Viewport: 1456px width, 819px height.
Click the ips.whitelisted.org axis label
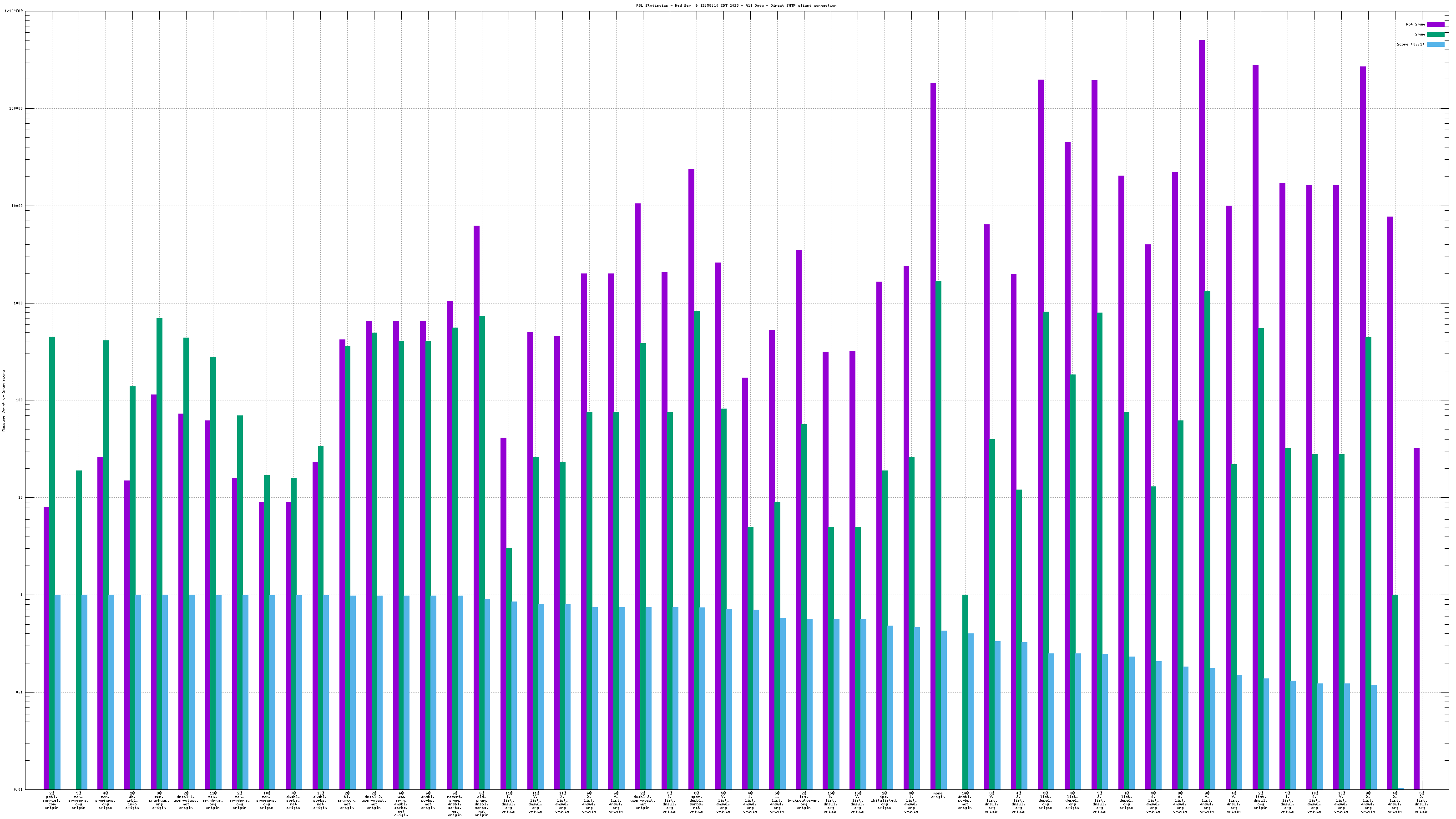(885, 800)
